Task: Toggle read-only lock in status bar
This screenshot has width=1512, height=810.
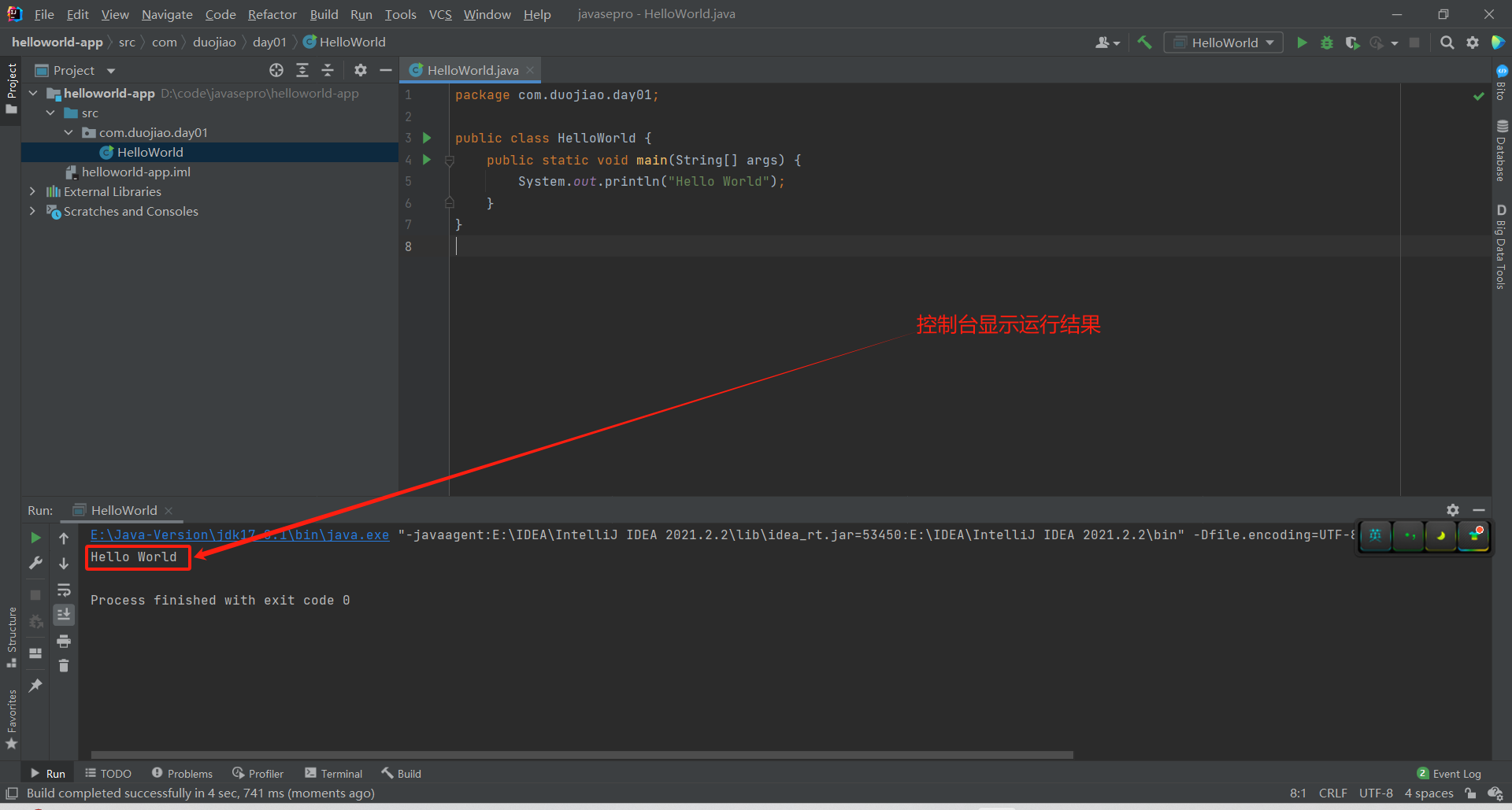Action: point(1469,793)
